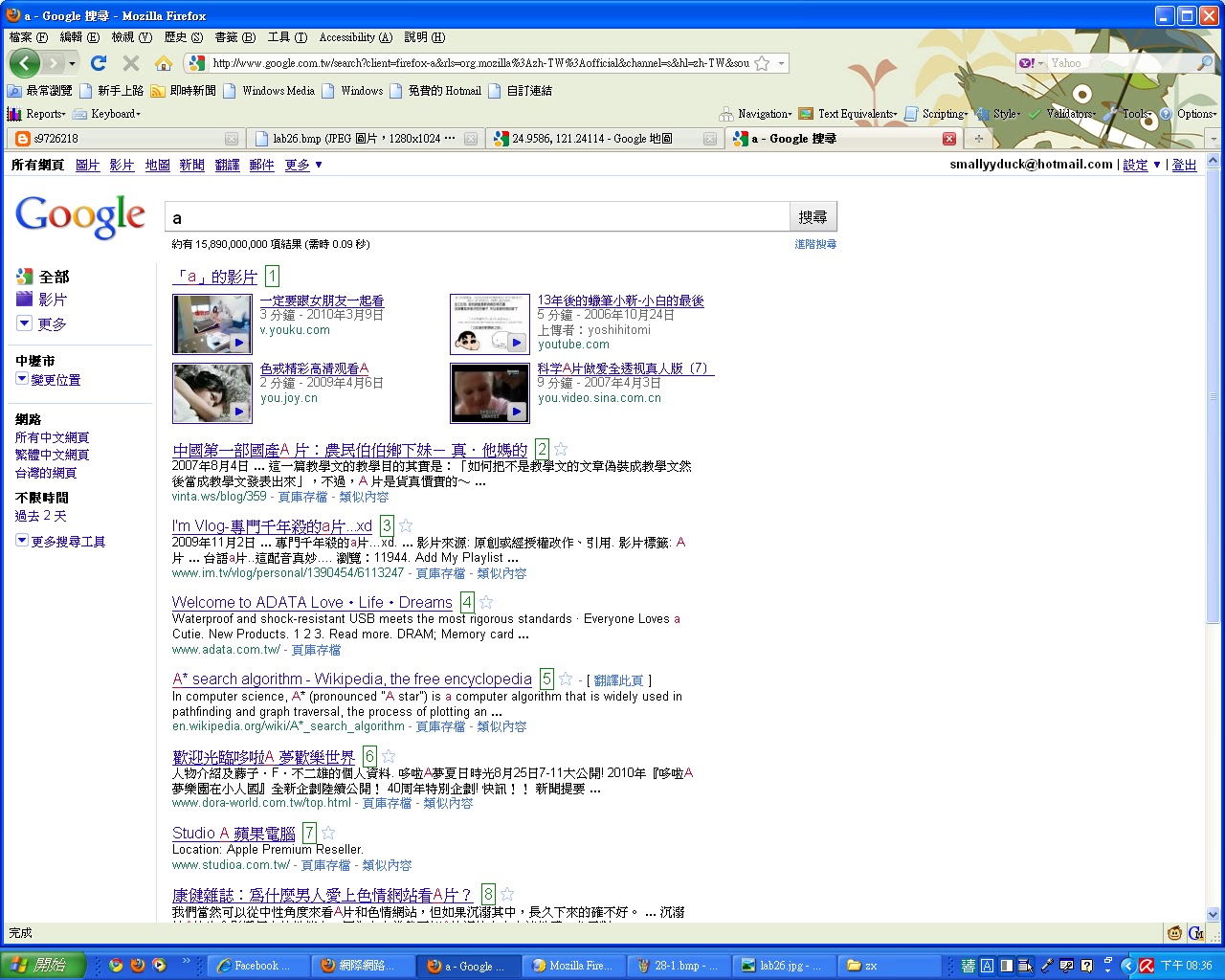Viewport: 1225px width, 980px height.
Task: Open the URL bar dropdown arrow
Action: click(781, 63)
